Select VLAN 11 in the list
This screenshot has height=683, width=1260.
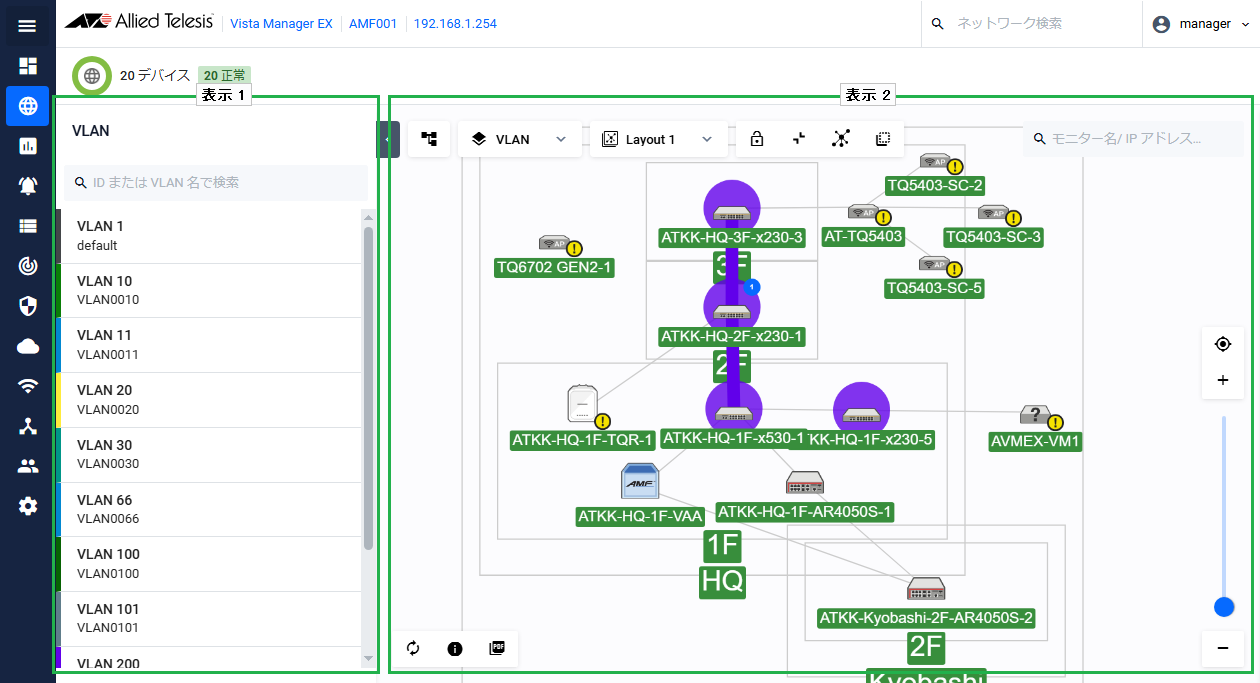pos(210,345)
